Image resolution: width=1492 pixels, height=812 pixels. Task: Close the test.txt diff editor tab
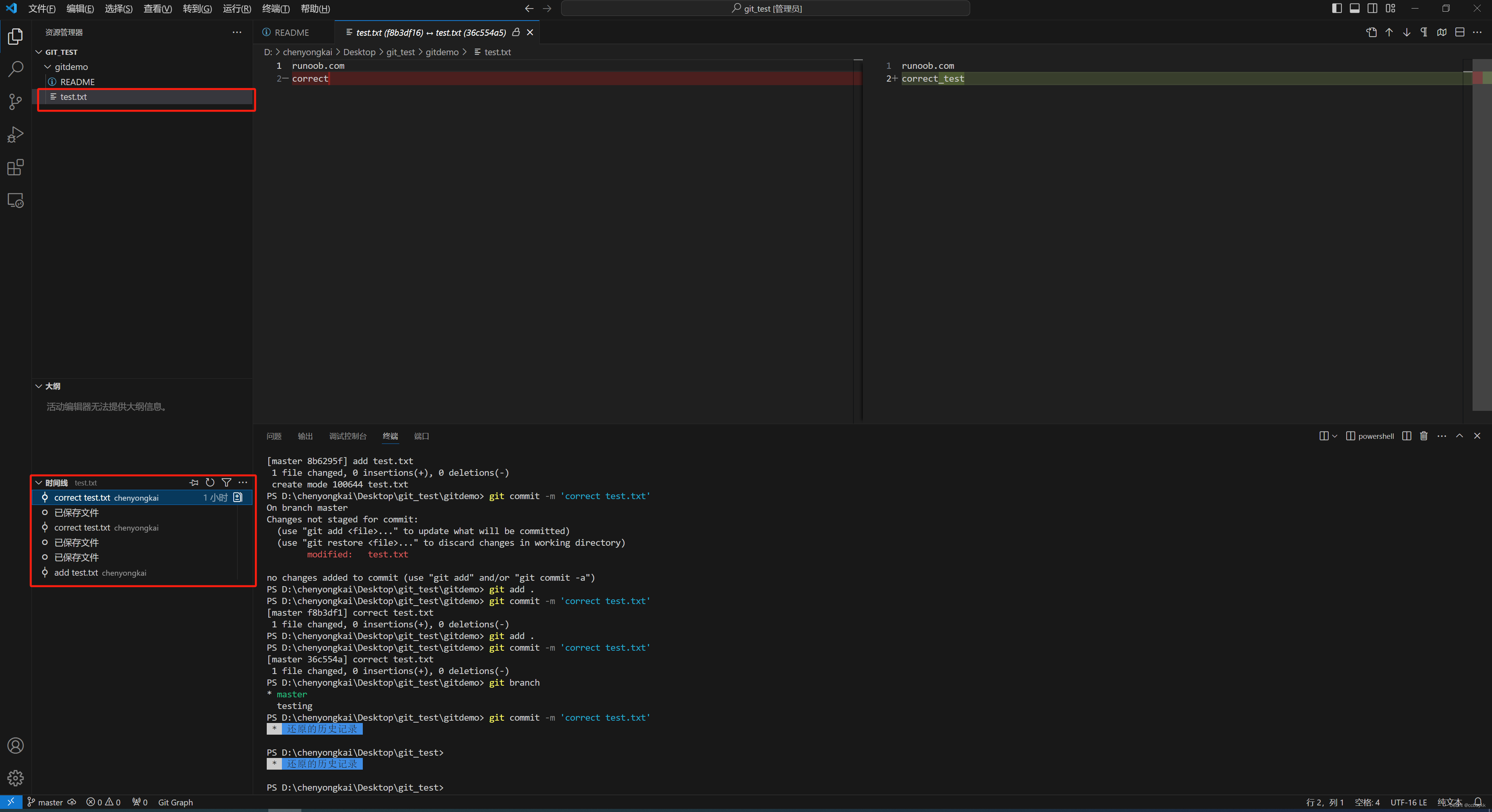pos(530,32)
